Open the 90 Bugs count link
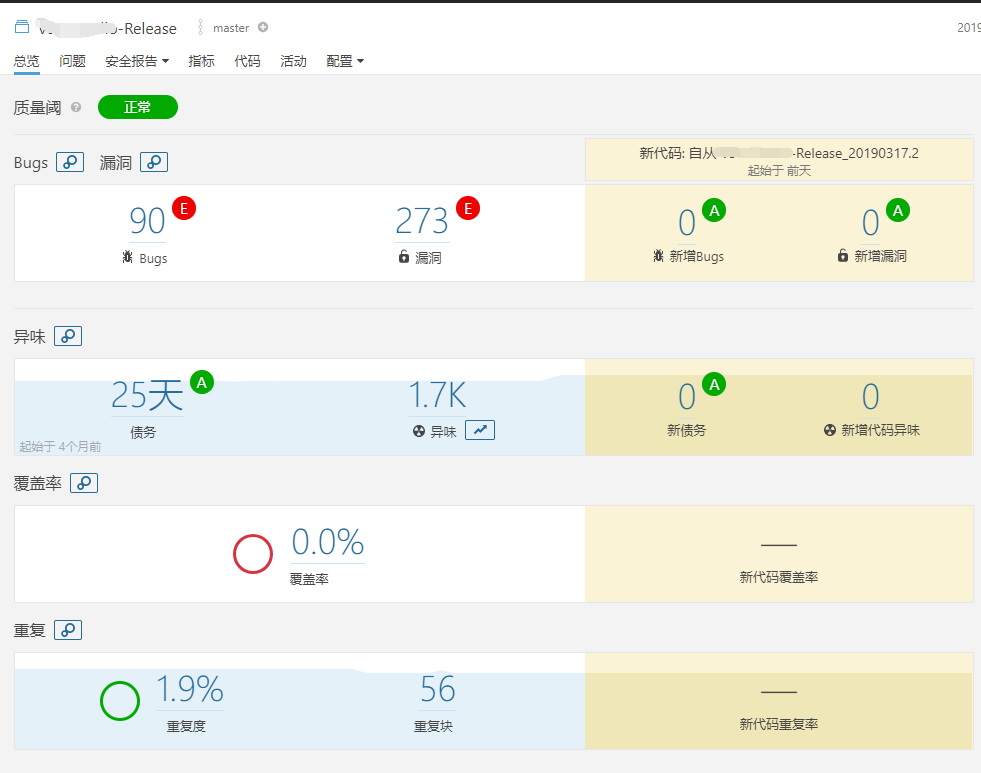The image size is (981, 773). coord(147,221)
